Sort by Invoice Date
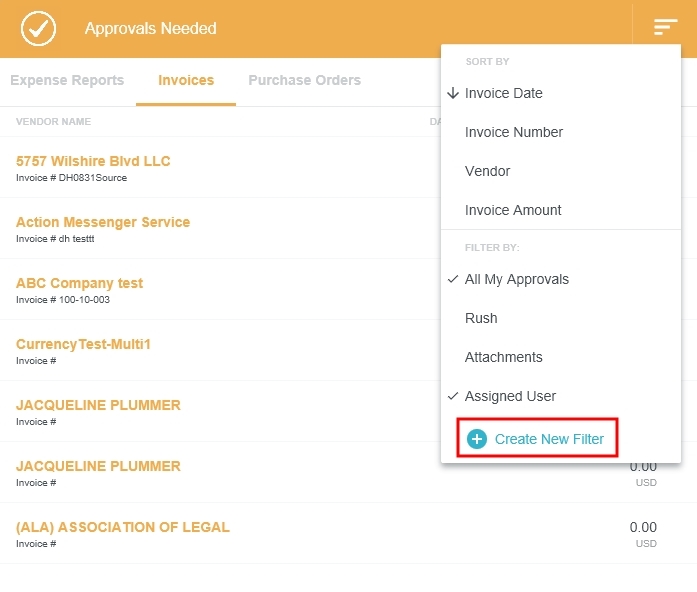The image size is (697, 592). click(503, 93)
